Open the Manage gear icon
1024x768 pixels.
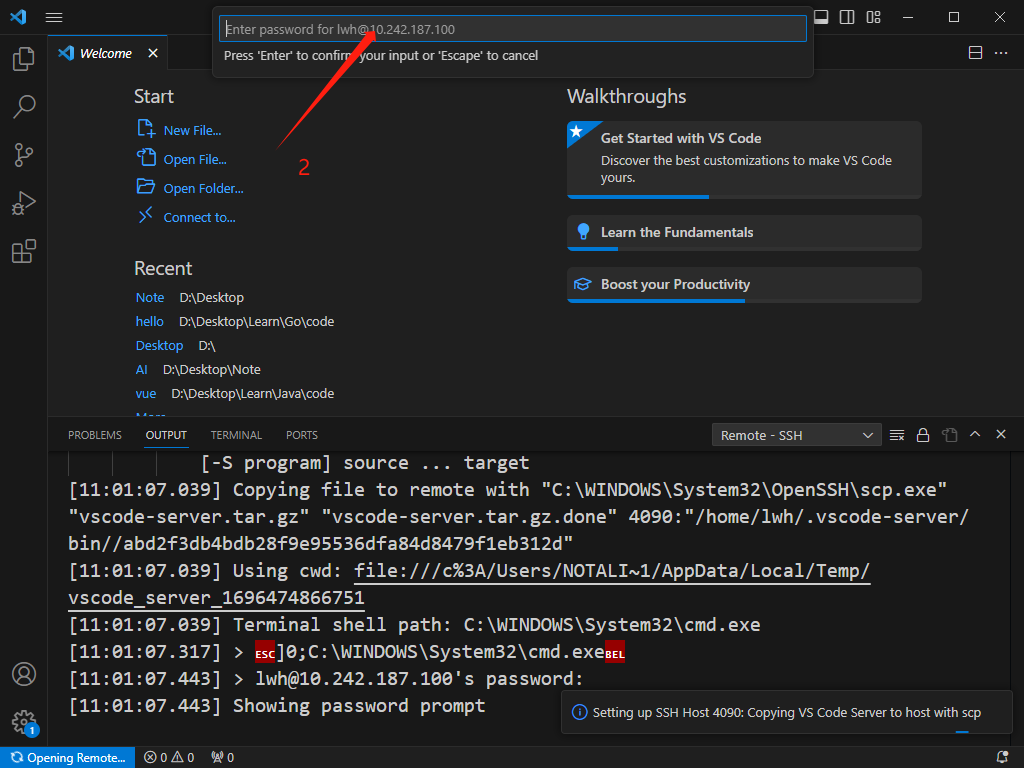25,722
